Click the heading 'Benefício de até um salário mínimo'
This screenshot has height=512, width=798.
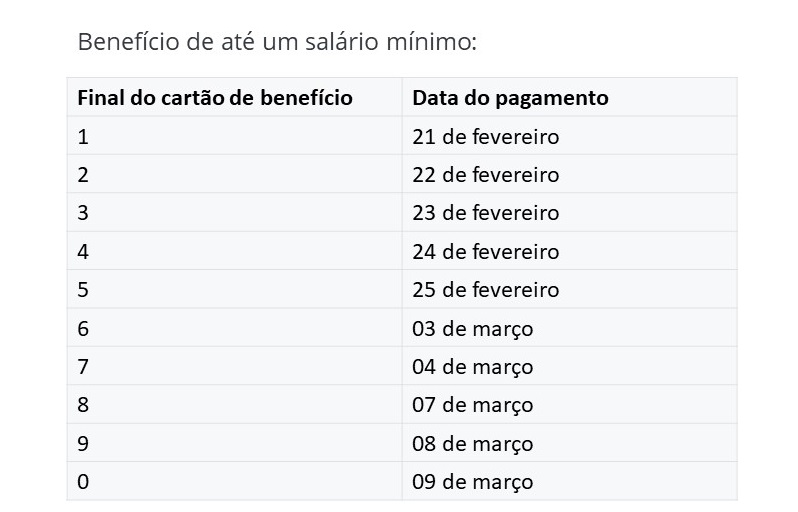coord(277,43)
